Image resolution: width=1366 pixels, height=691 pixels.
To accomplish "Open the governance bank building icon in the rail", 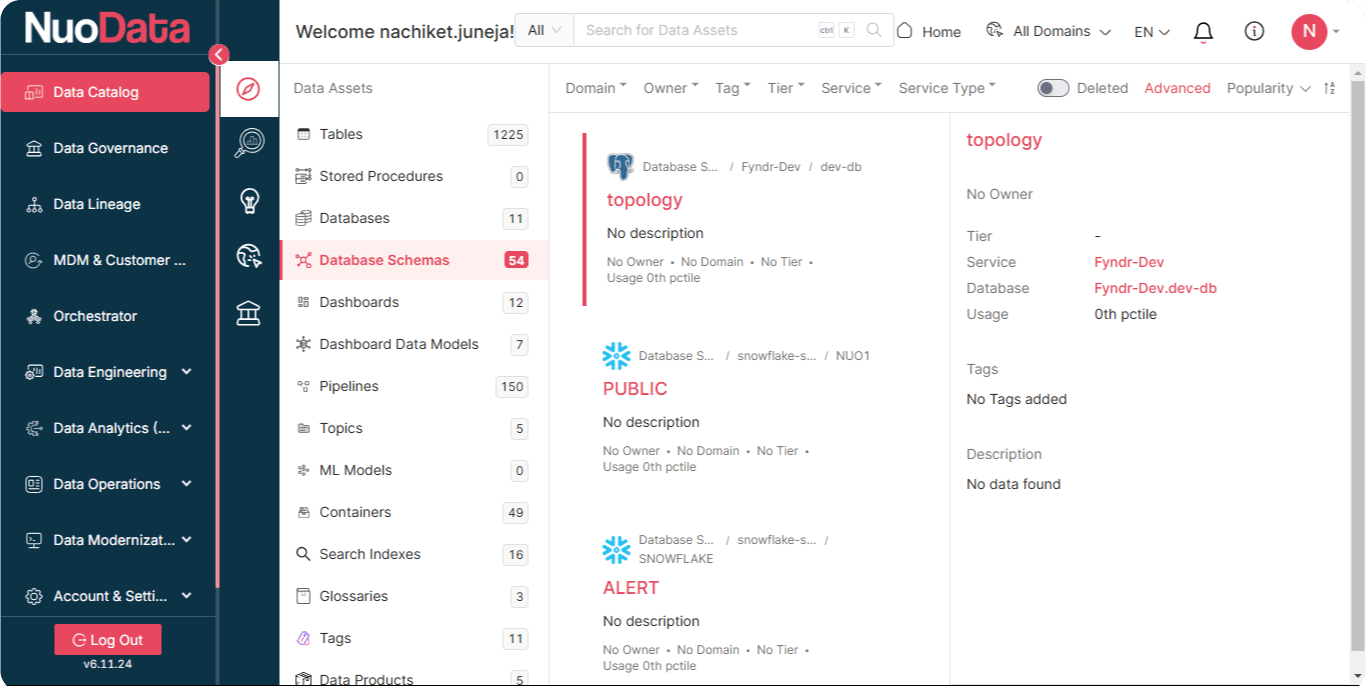I will coord(248,313).
